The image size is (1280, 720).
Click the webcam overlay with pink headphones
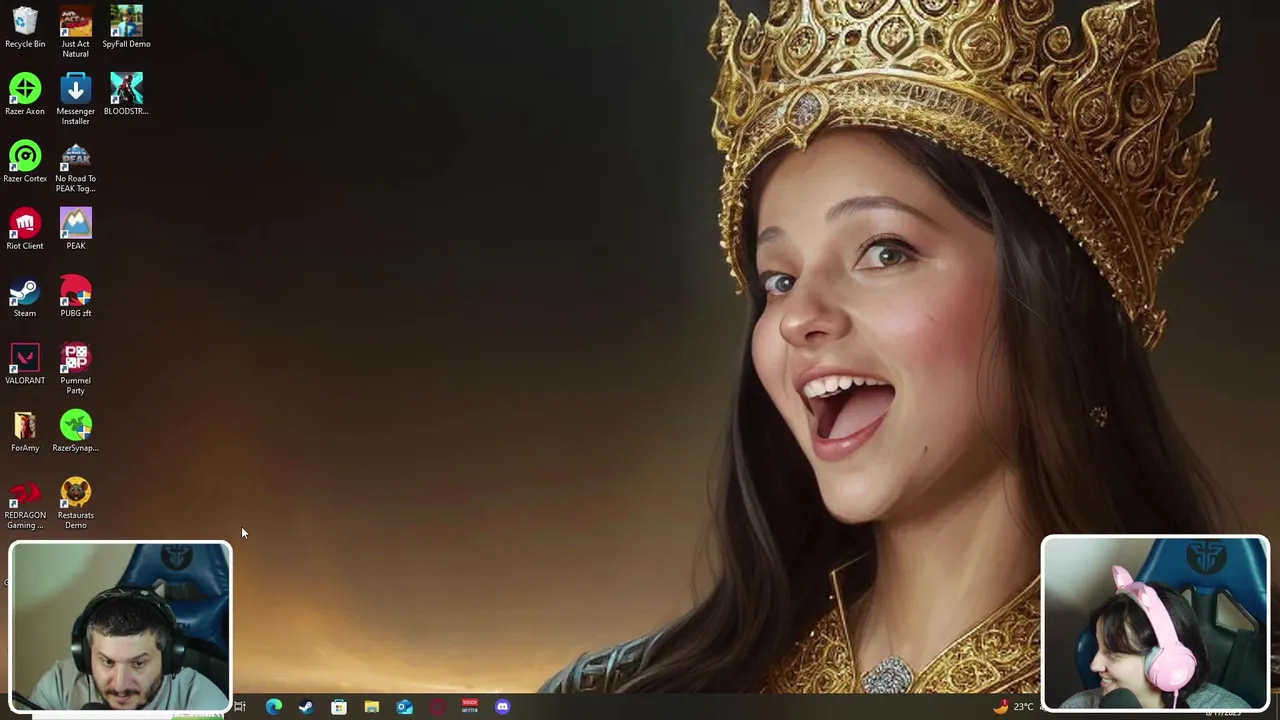(1155, 623)
